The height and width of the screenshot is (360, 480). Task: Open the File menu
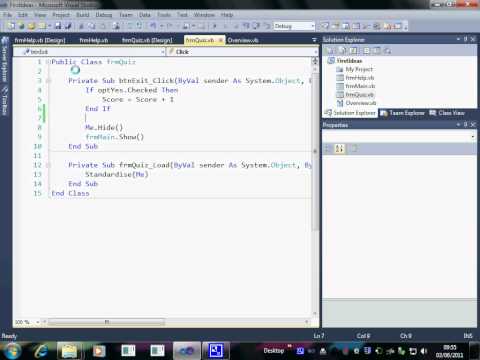tap(7, 15)
